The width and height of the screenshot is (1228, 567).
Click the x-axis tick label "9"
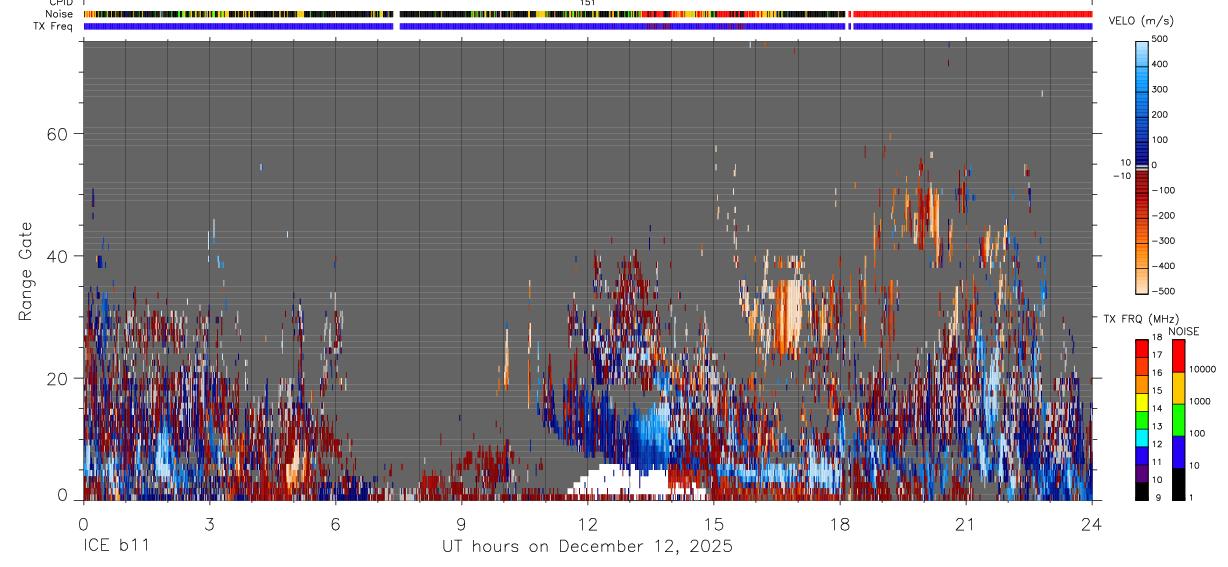(461, 524)
